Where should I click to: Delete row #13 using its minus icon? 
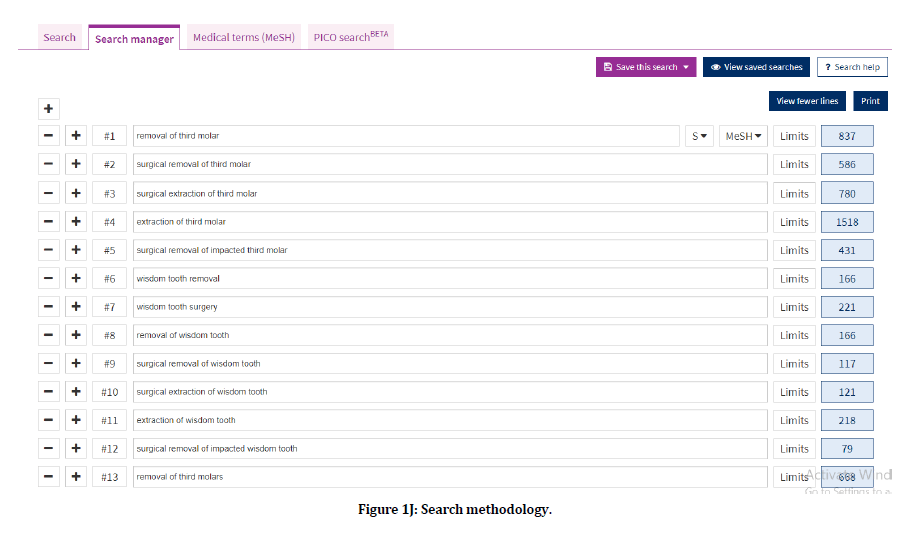pyautogui.click(x=49, y=477)
